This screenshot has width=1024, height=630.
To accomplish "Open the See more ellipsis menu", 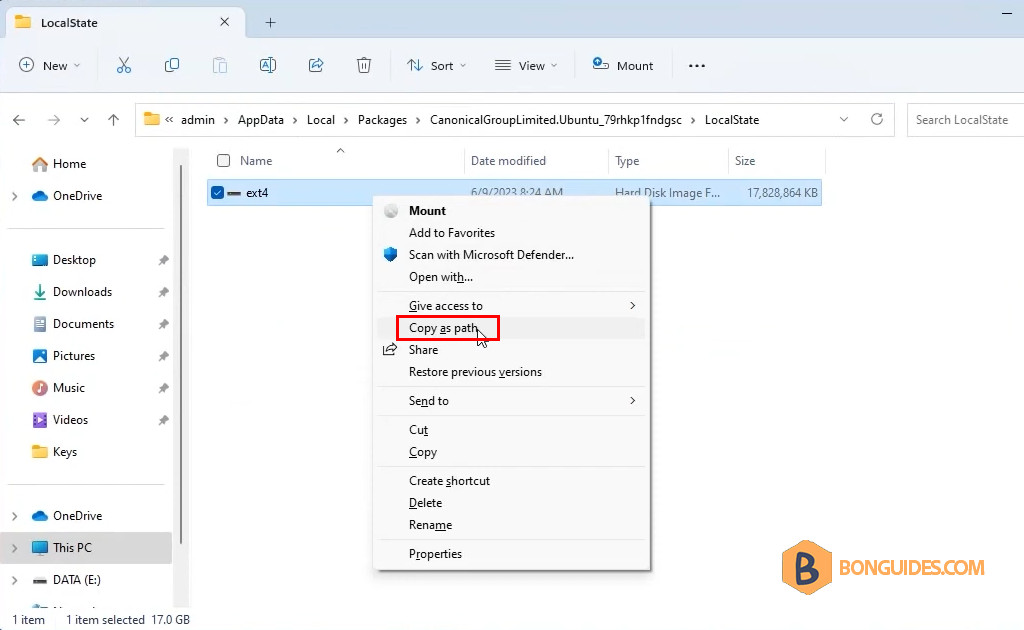I will click(697, 65).
